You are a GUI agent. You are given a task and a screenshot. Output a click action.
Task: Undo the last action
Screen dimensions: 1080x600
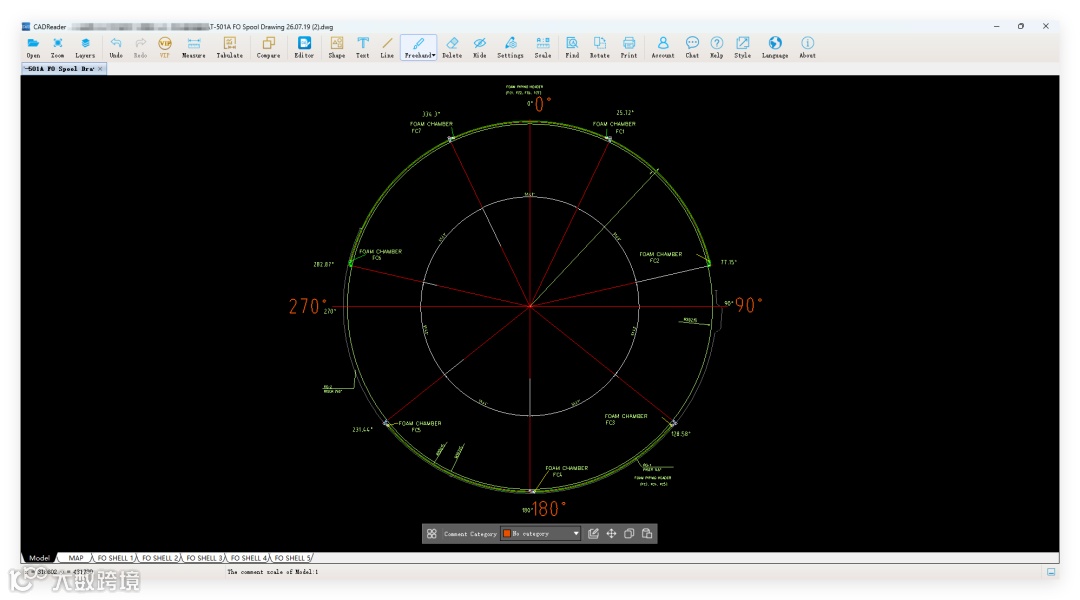pyautogui.click(x=116, y=47)
